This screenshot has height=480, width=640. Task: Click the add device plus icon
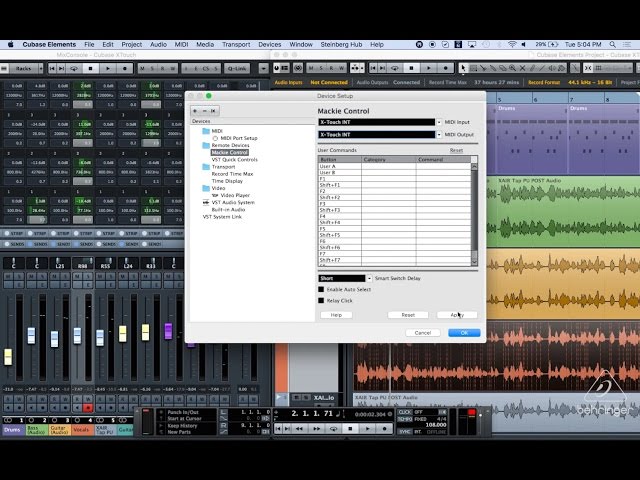196,110
